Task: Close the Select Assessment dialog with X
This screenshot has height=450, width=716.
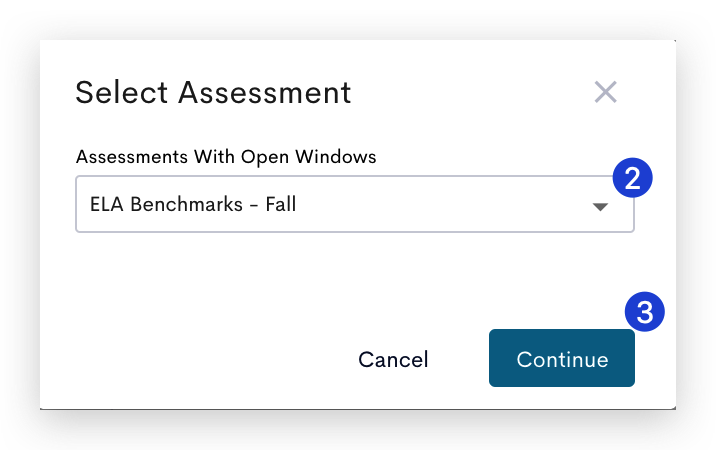Action: click(x=605, y=92)
